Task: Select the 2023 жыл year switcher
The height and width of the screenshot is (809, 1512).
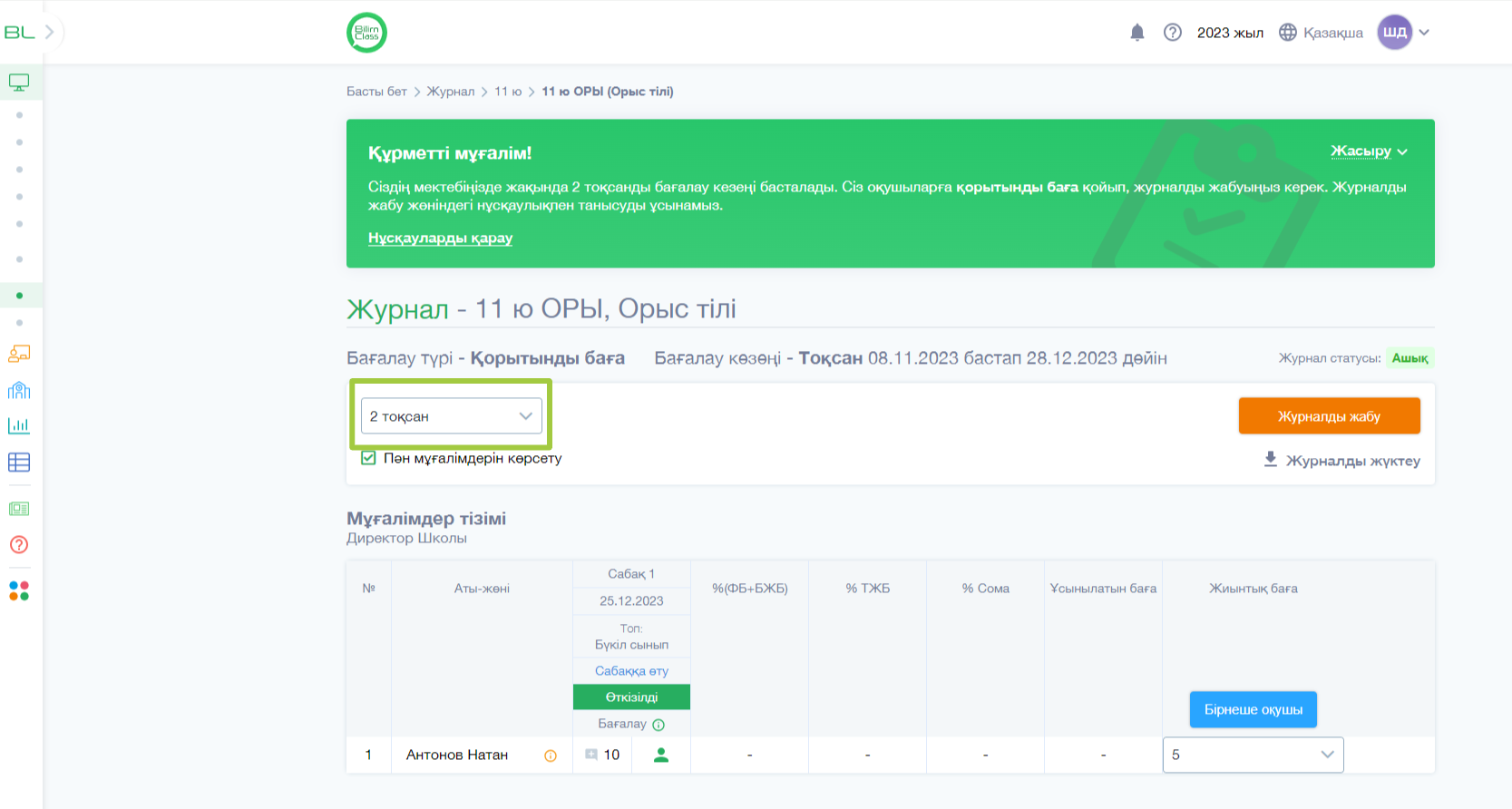Action: [x=1230, y=33]
